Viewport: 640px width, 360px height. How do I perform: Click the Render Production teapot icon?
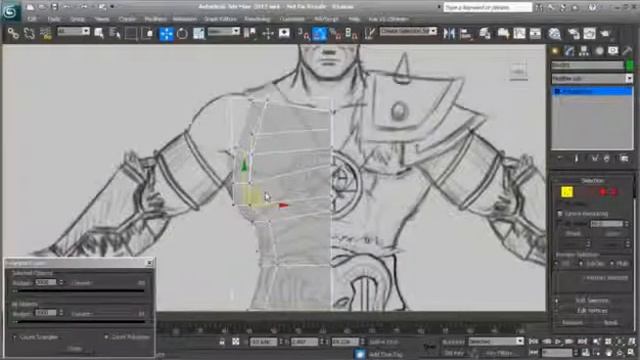(x=605, y=33)
